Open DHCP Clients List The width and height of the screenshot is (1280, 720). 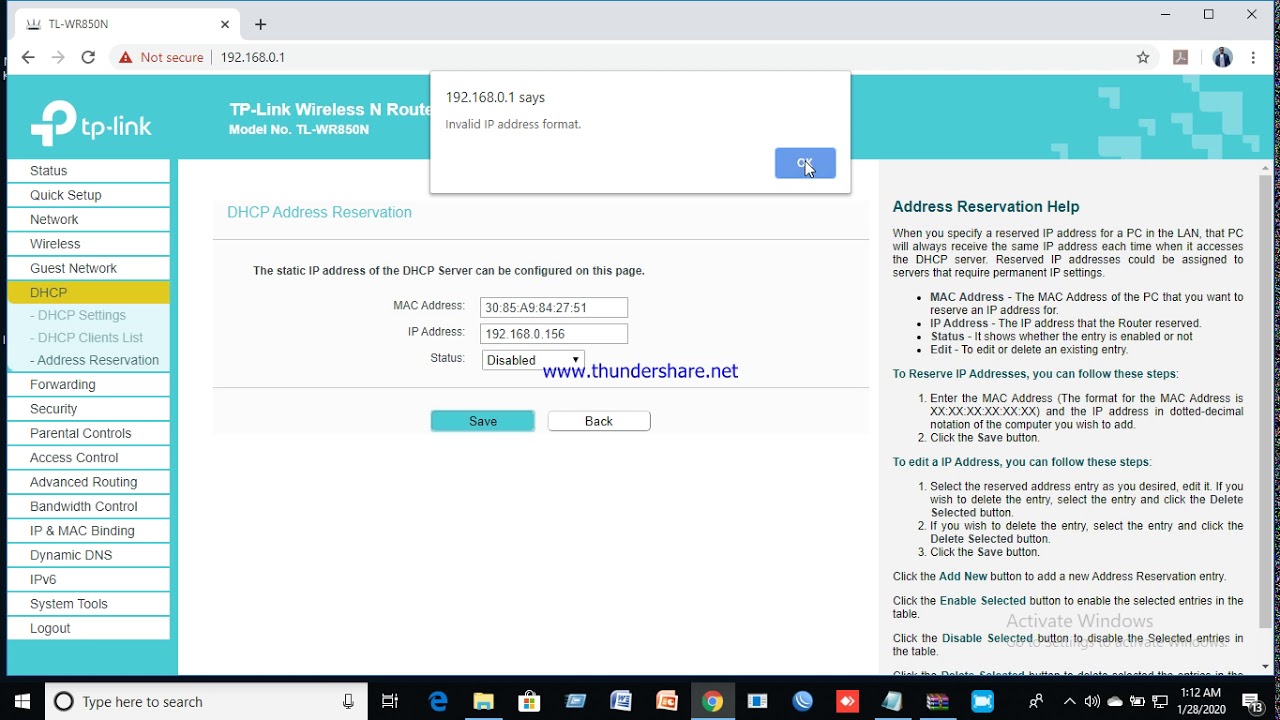pos(86,338)
